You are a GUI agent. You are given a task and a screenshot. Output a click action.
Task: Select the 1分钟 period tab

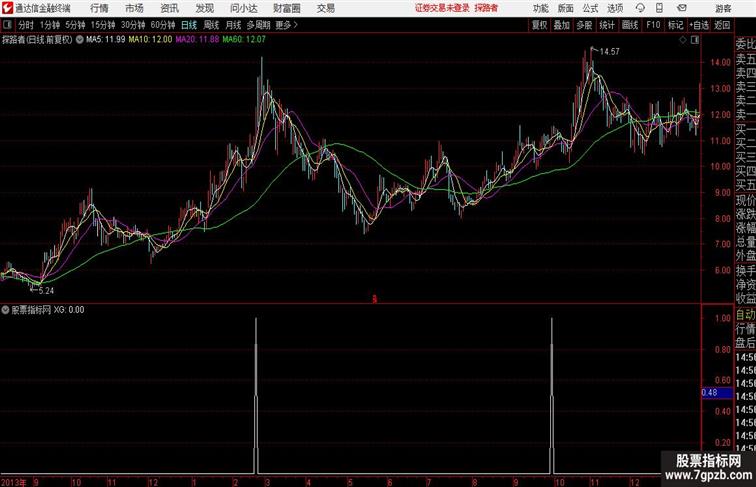[50, 25]
